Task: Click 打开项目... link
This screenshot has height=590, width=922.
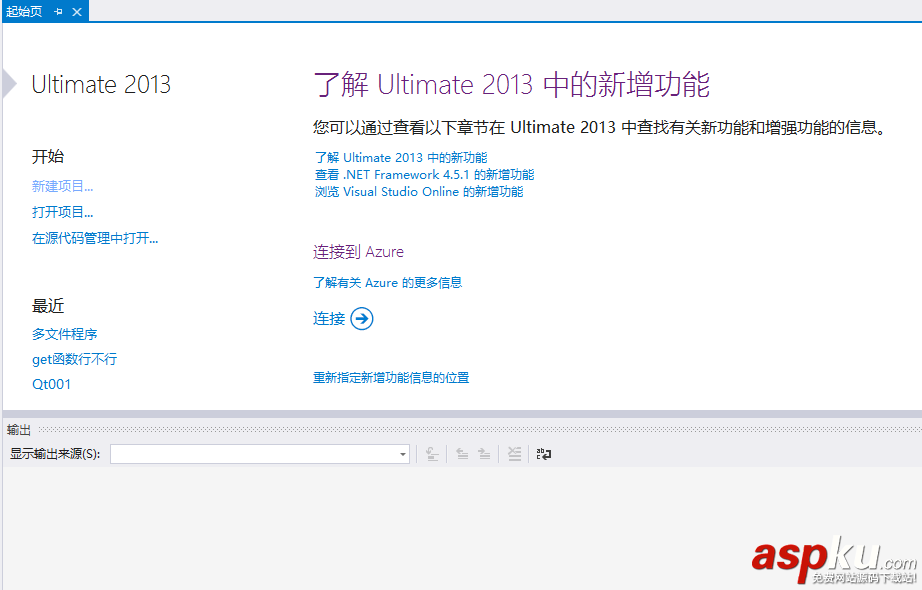Action: 62,212
